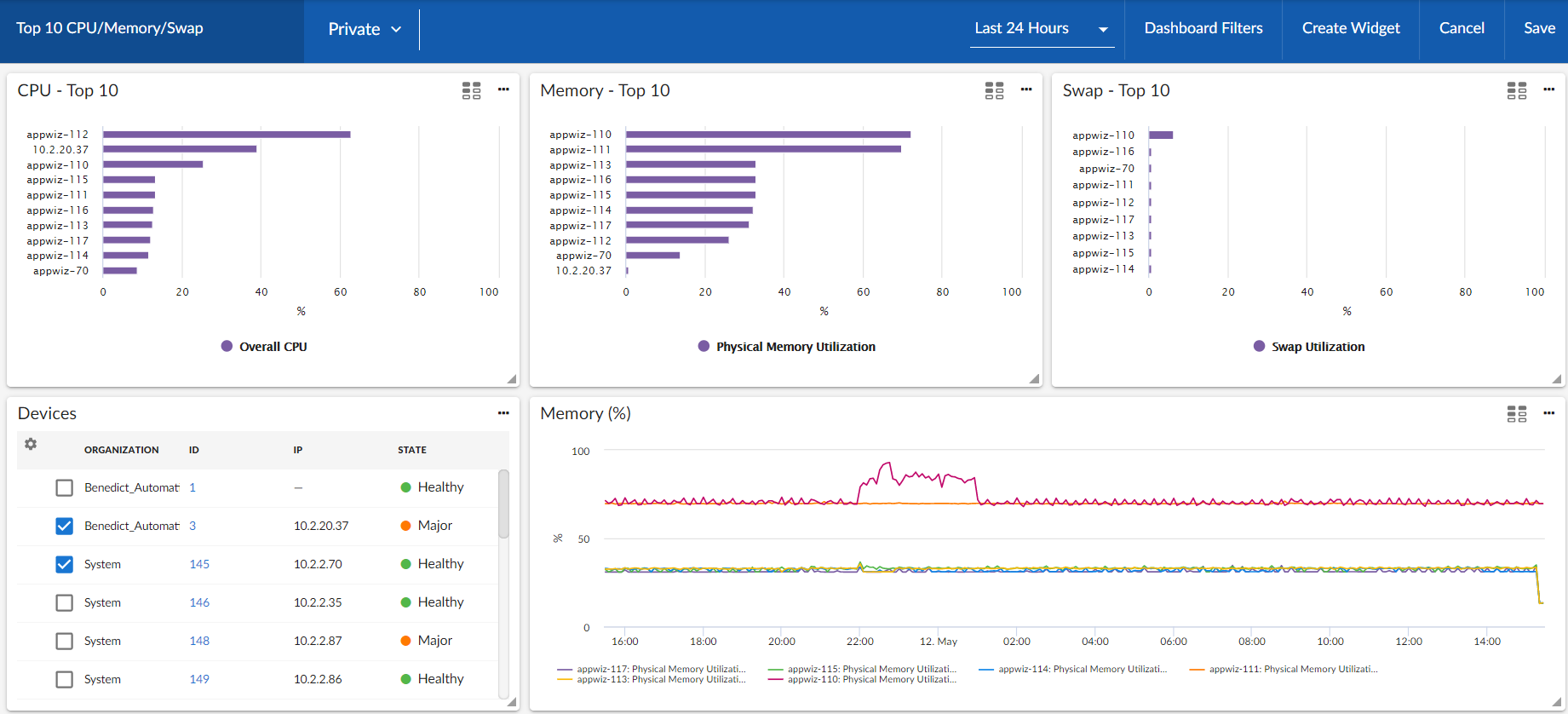1568x714 pixels.
Task: Open Devices table column settings gear
Action: coord(31,444)
